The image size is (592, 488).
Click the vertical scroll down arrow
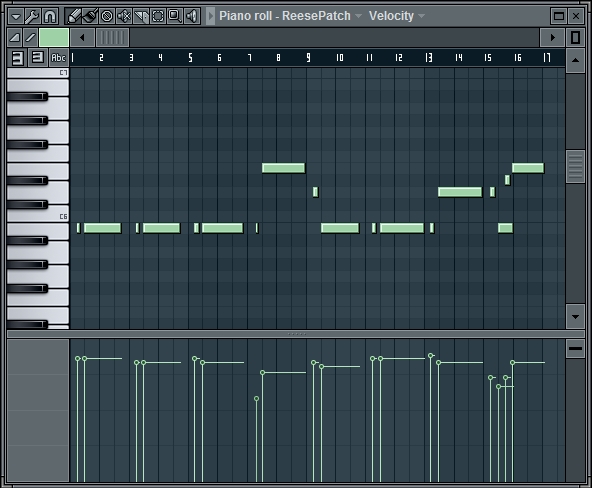(575, 317)
